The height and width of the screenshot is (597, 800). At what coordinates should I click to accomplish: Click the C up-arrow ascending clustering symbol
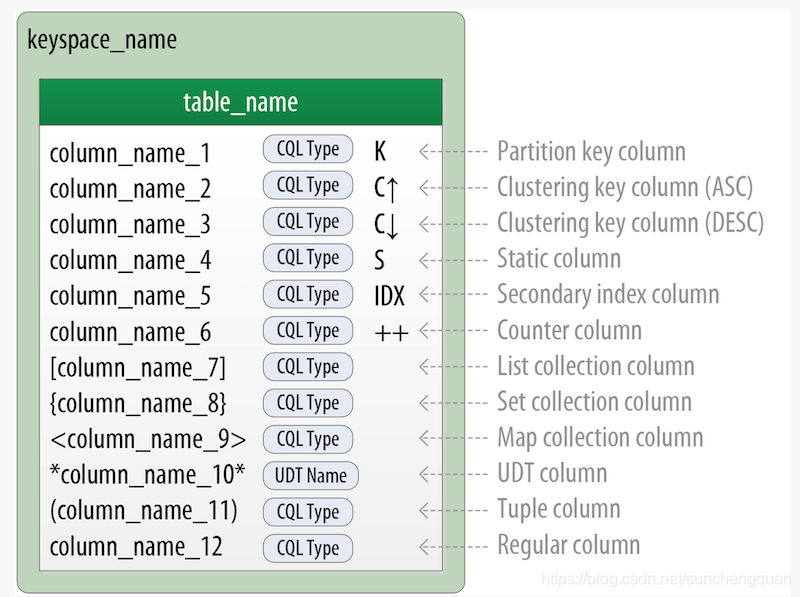[x=386, y=188]
